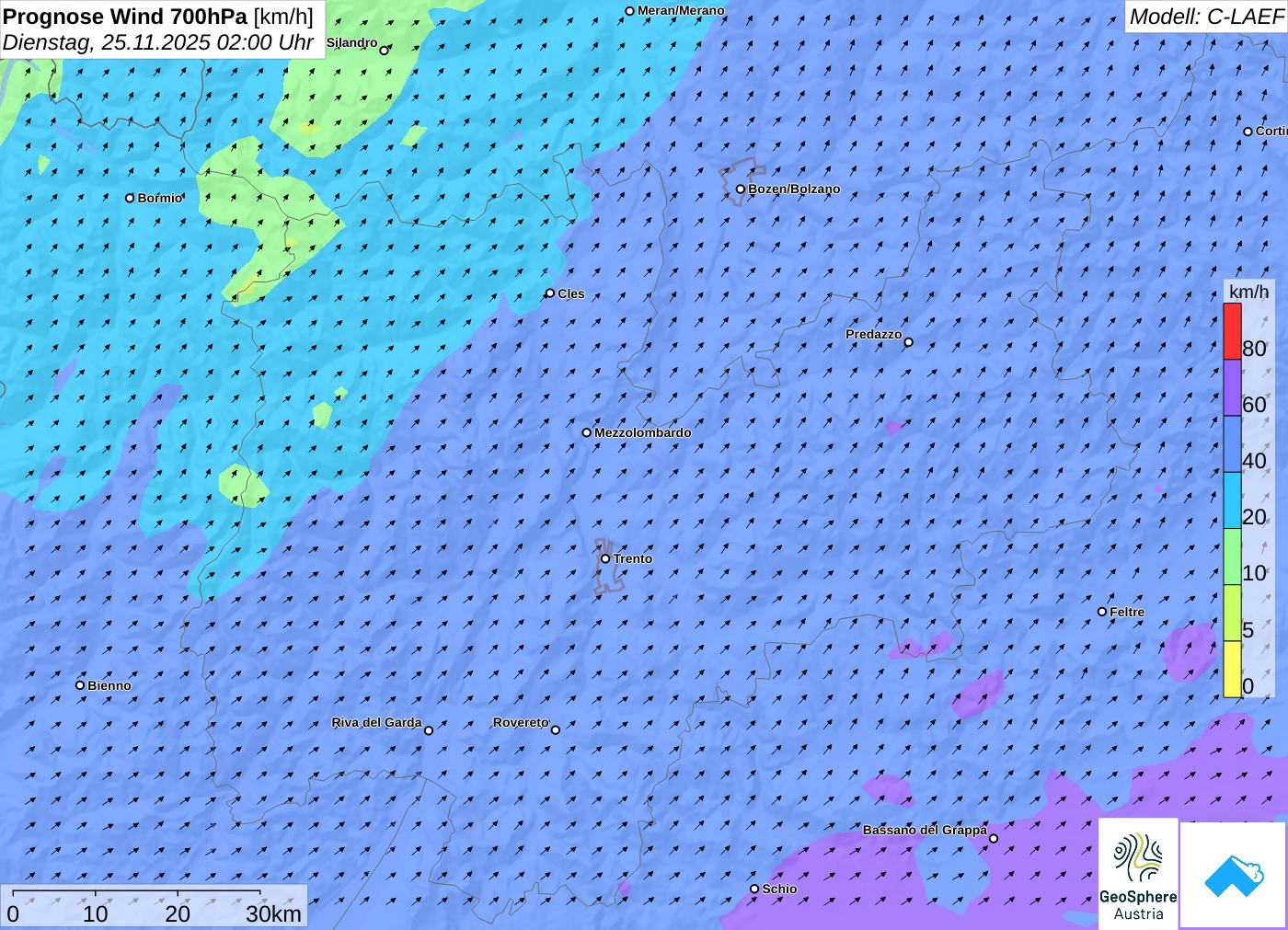Select the 'Bozen/Bolzano' city name label
The width and height of the screenshot is (1288, 930).
click(x=794, y=189)
